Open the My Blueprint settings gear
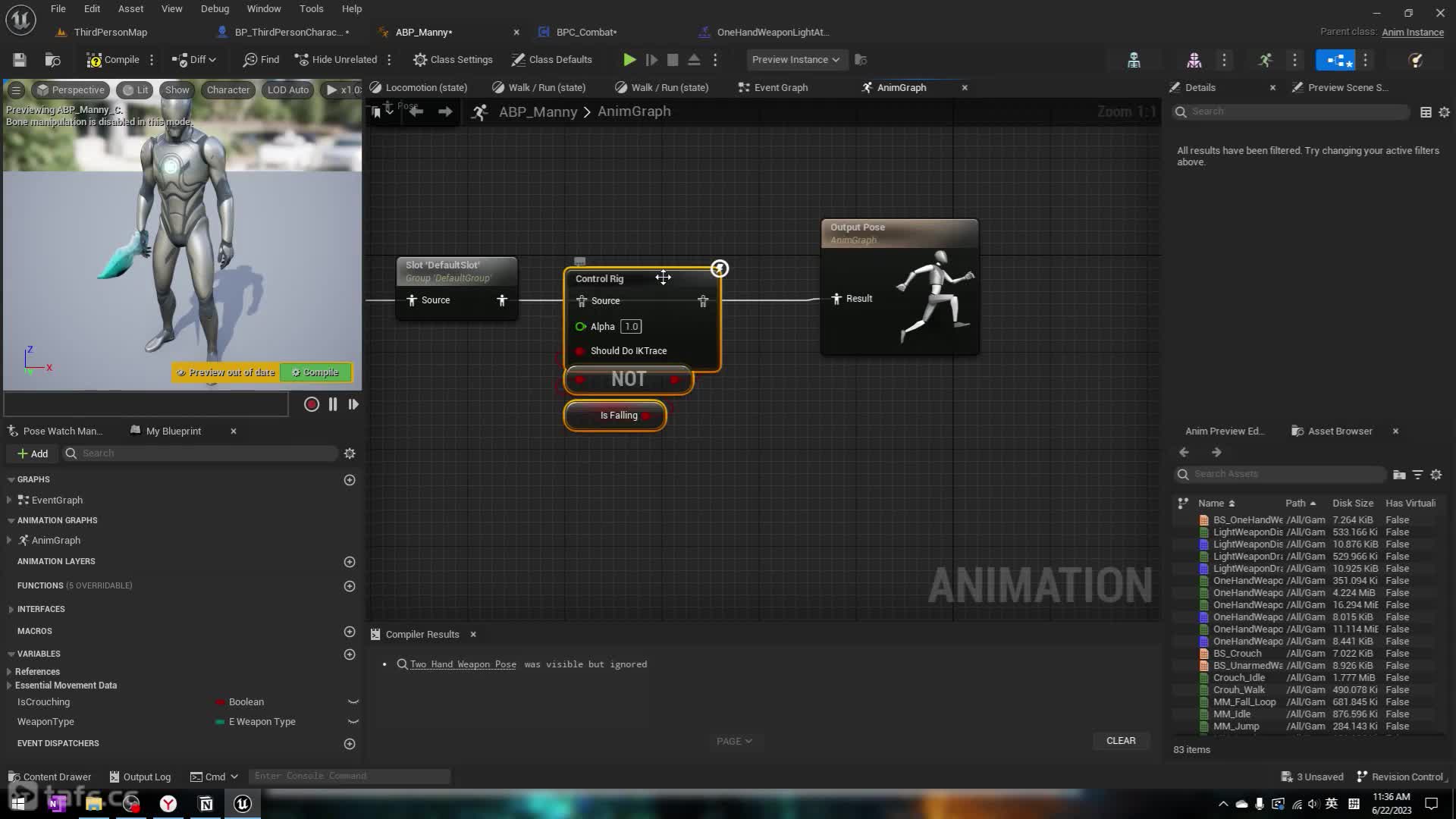This screenshot has height=819, width=1456. click(x=350, y=453)
